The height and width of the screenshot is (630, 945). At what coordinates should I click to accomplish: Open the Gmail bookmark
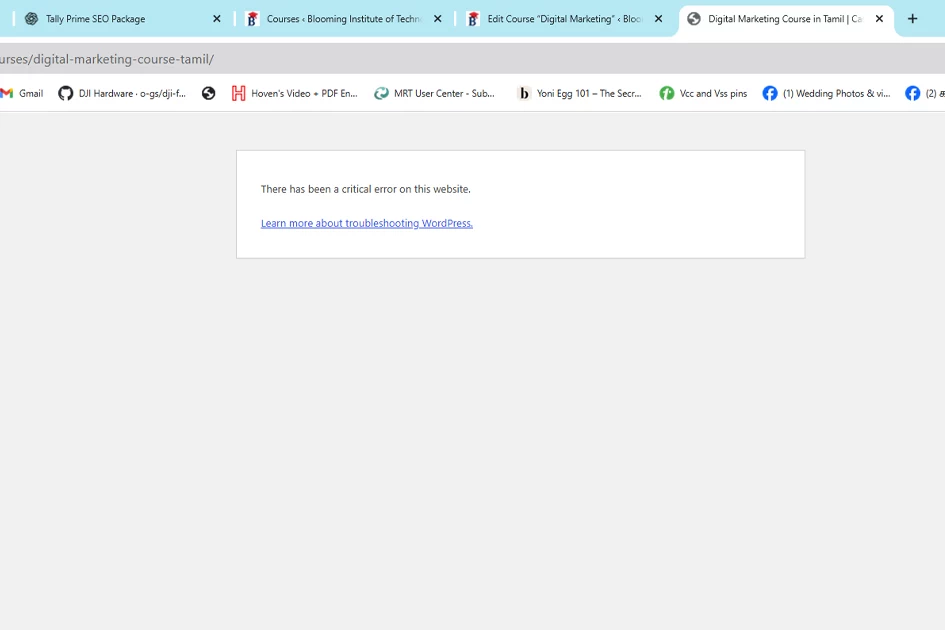pos(22,93)
